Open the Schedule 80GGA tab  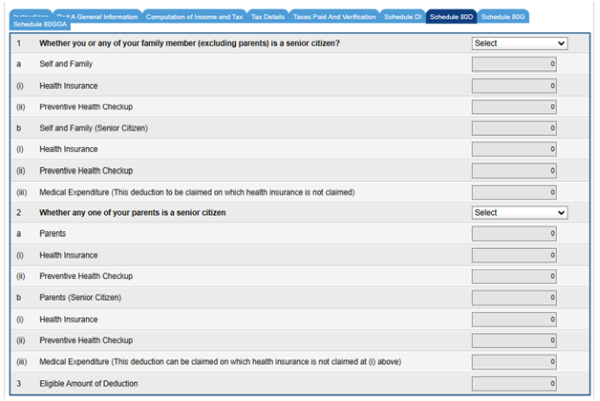pyautogui.click(x=38, y=25)
